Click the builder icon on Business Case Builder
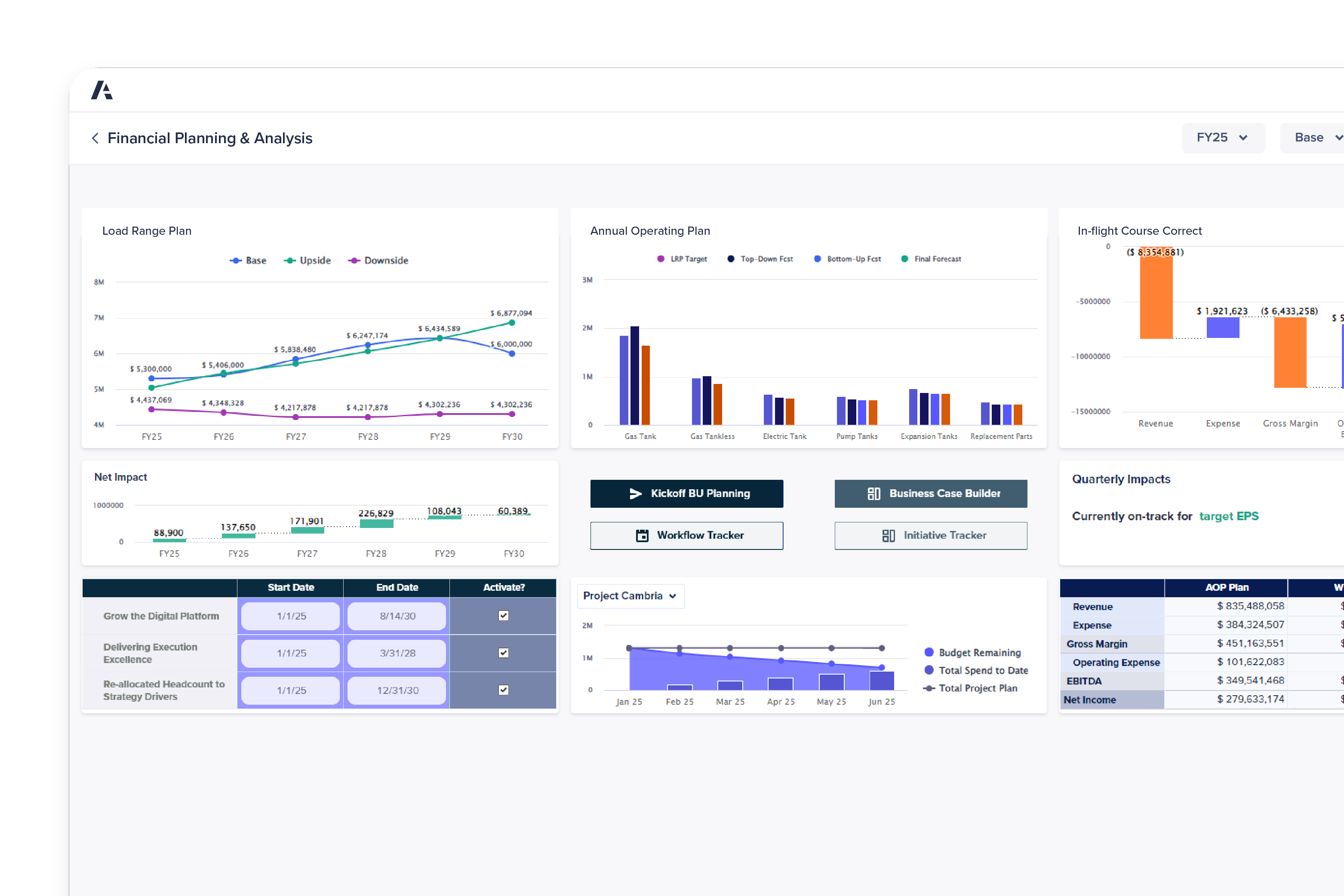The width and height of the screenshot is (1344, 896). tap(873, 494)
